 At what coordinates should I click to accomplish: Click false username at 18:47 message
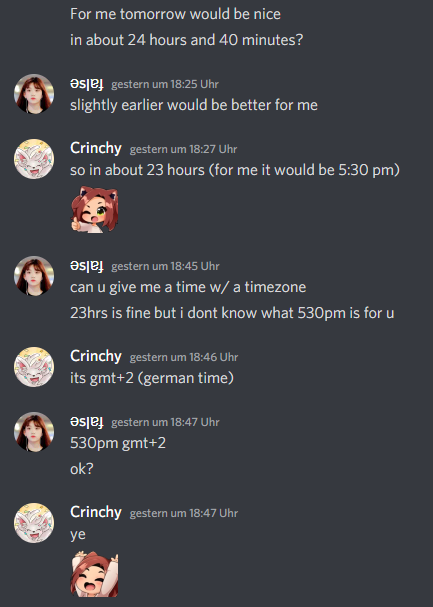pos(87,422)
